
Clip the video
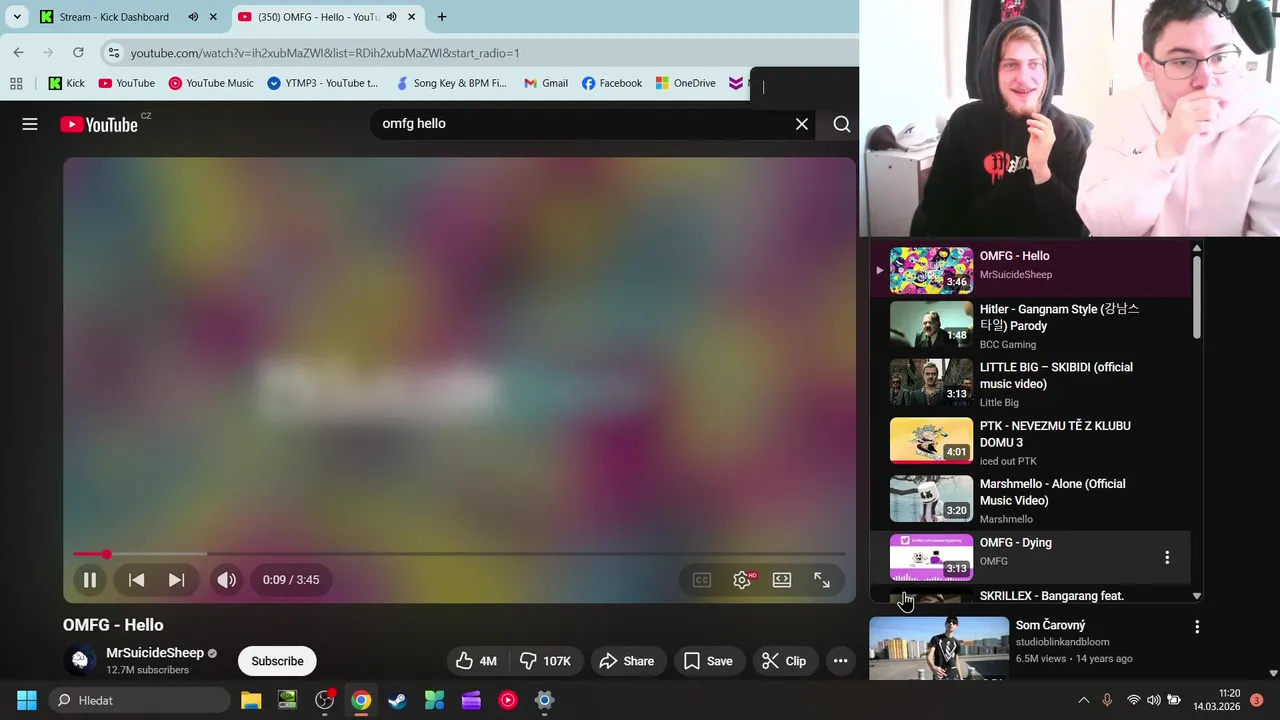point(784,661)
